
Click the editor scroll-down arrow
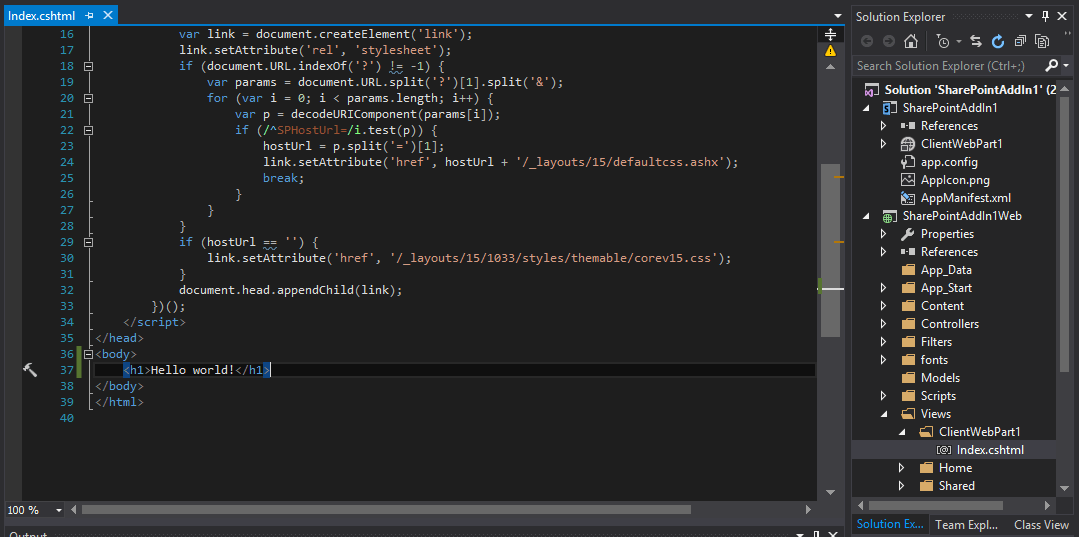tap(831, 492)
